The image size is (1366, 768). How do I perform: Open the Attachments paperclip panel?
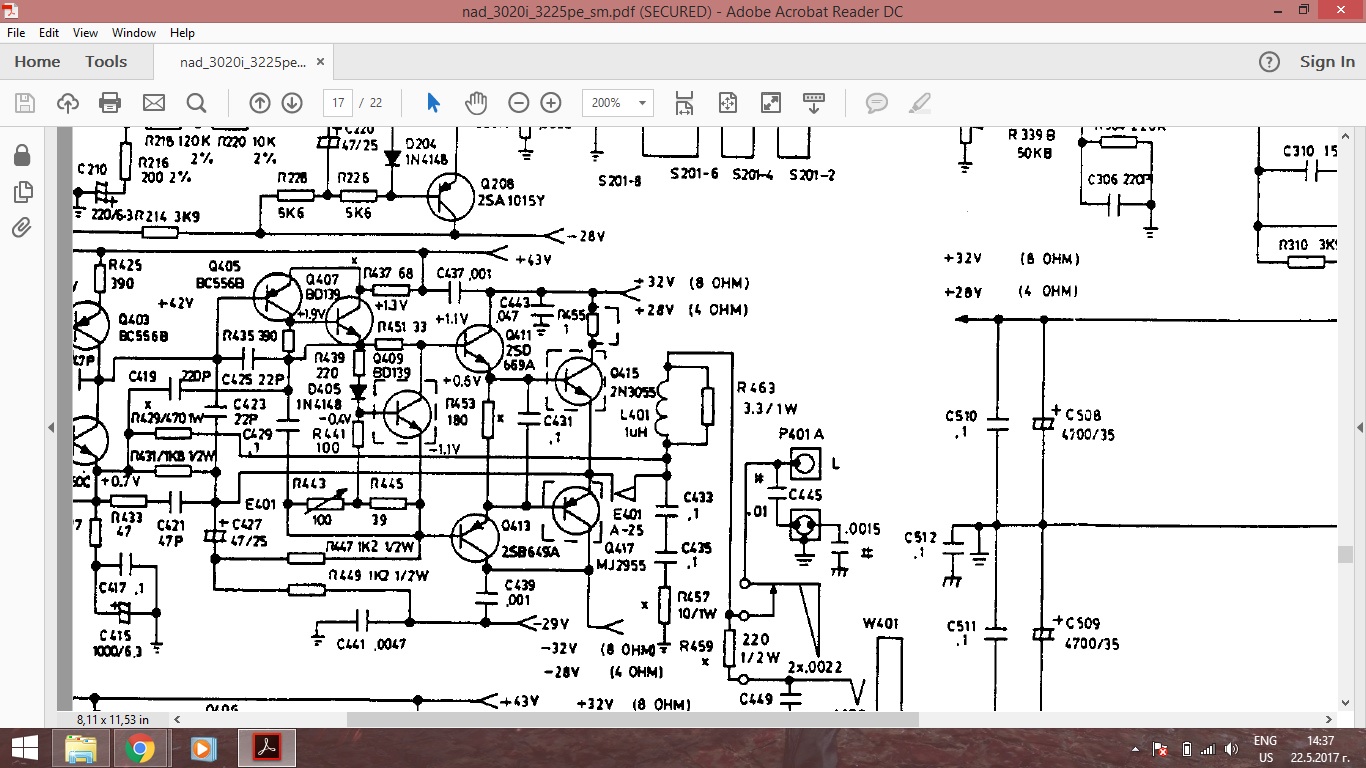pyautogui.click(x=21, y=228)
